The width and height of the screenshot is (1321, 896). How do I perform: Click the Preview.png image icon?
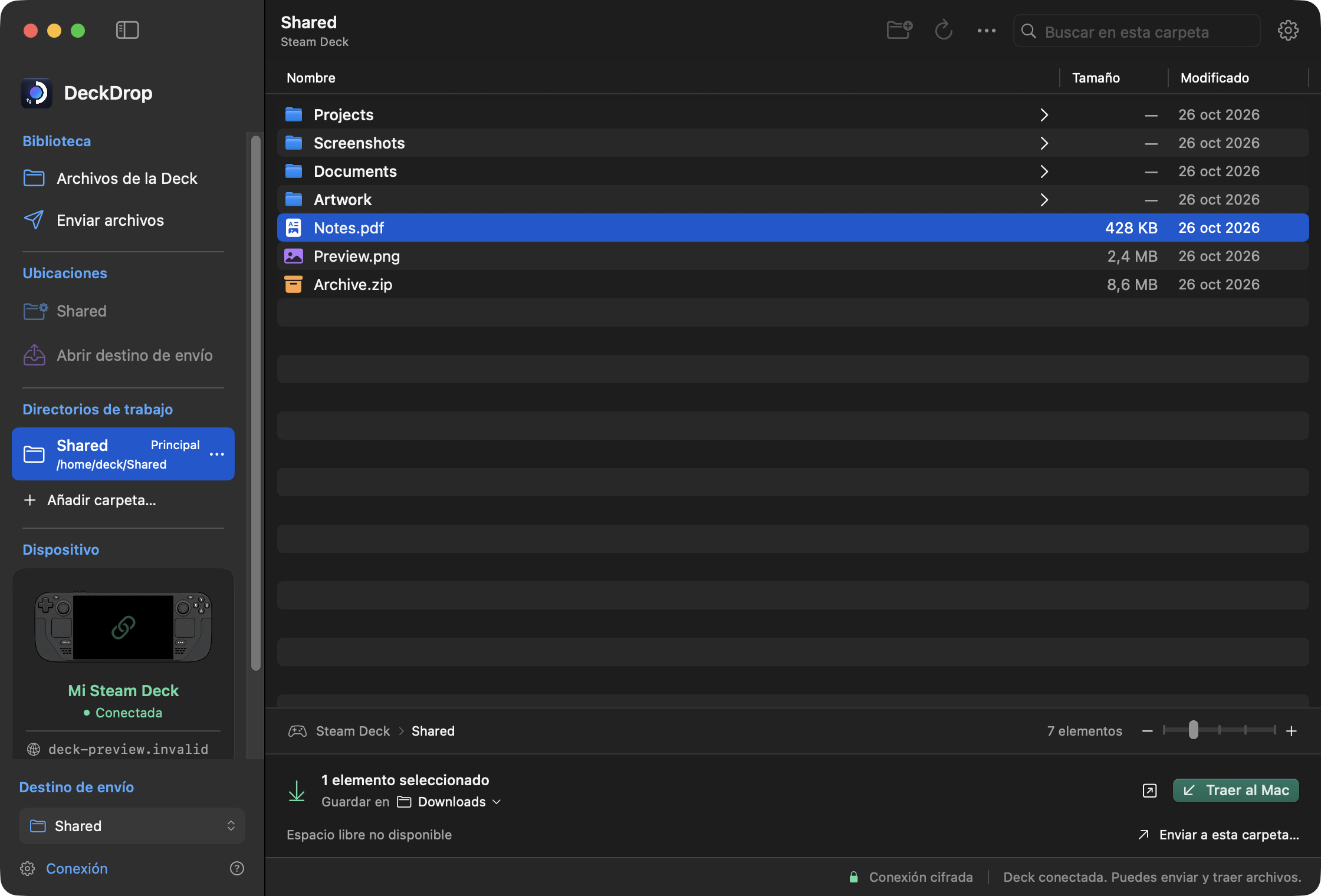point(294,256)
